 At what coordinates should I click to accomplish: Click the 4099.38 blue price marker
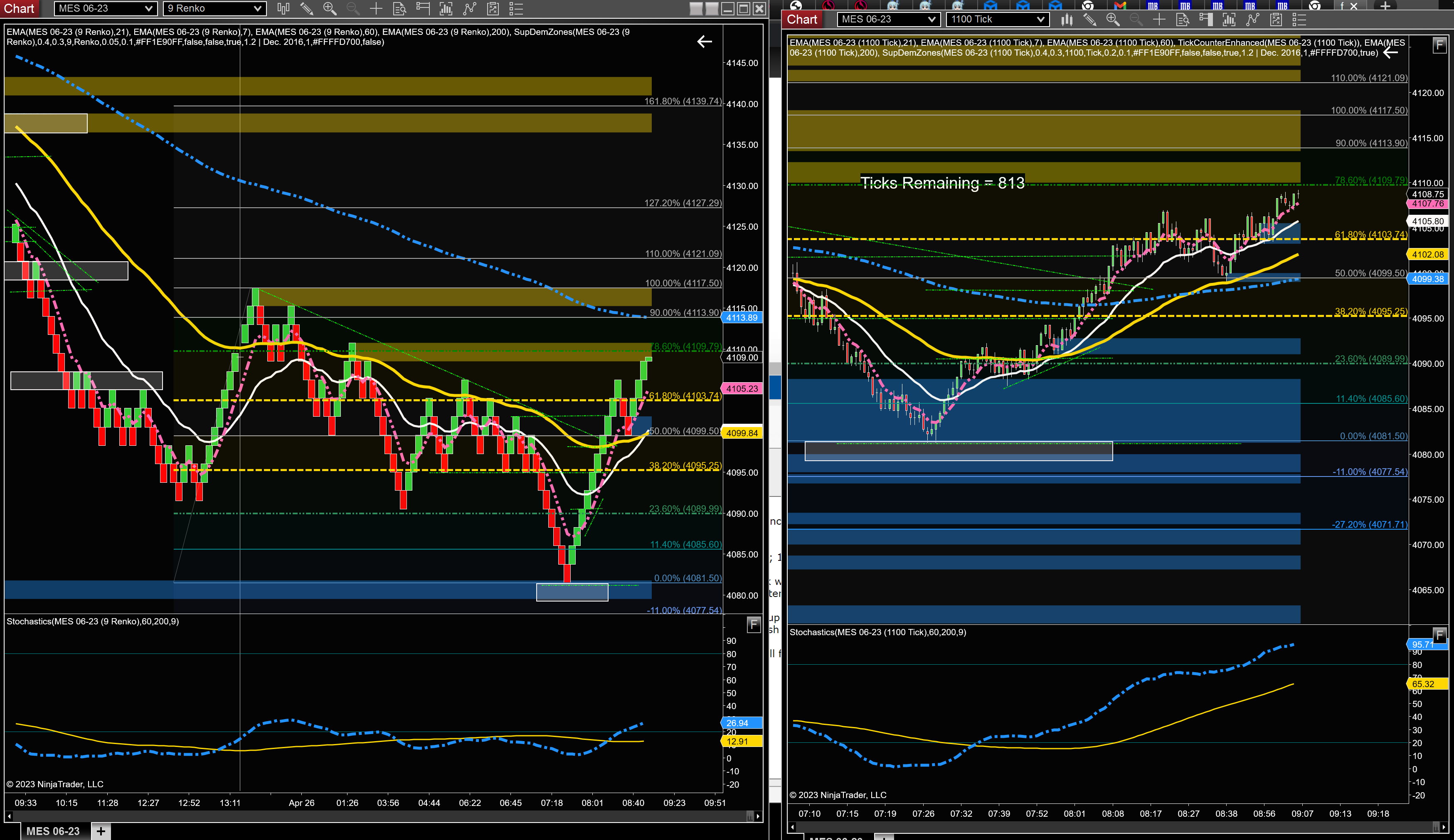tap(1428, 279)
